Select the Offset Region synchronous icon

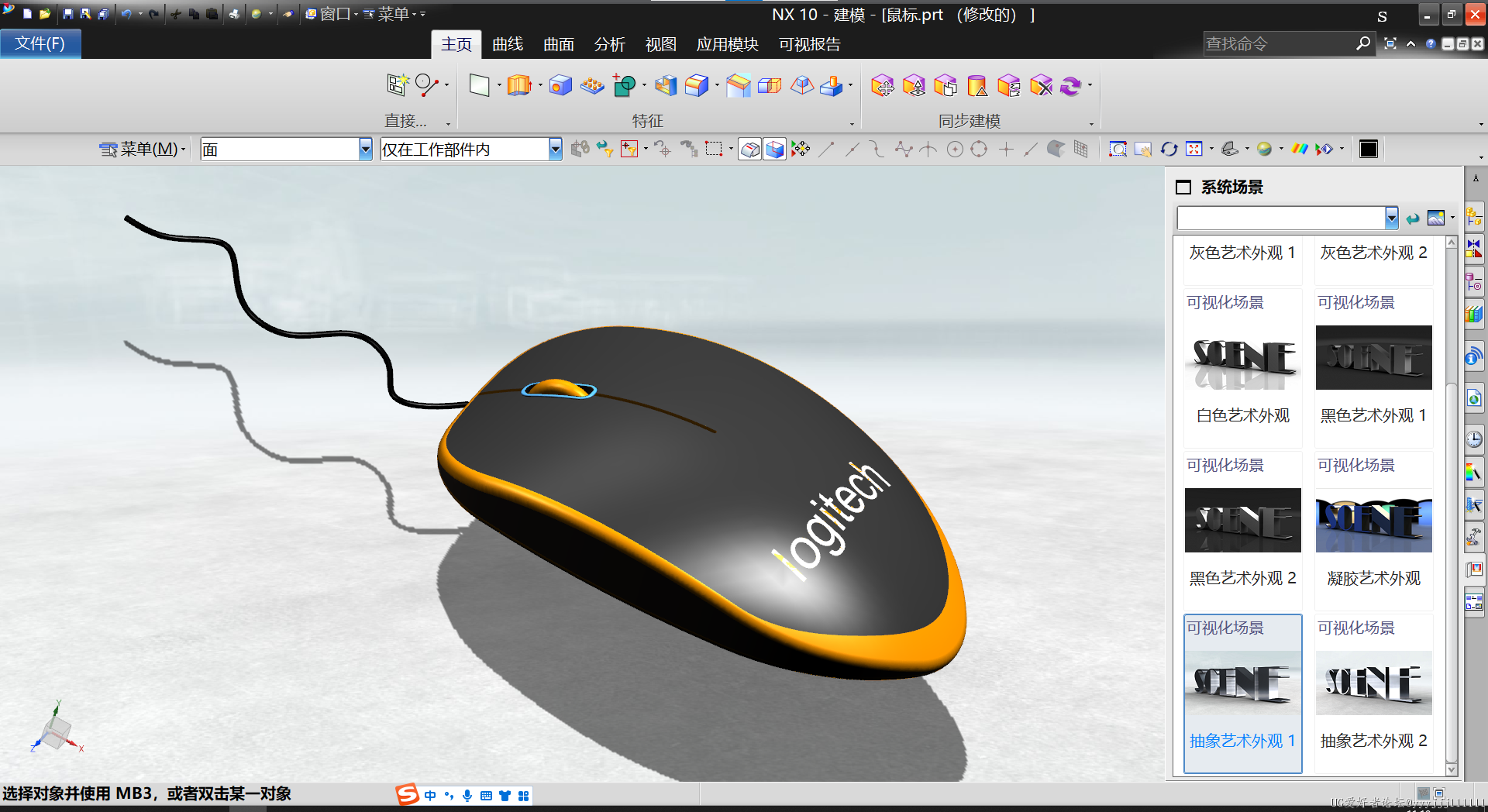[946, 85]
